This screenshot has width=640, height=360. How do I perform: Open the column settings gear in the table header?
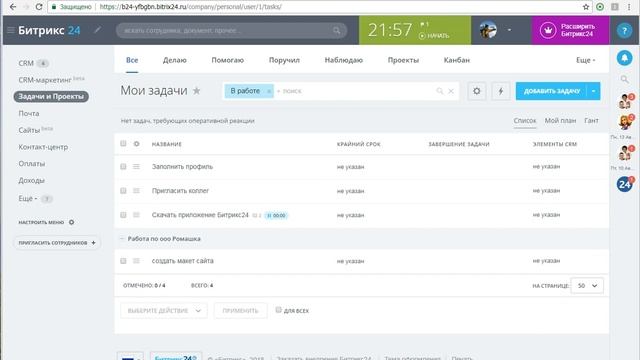pyautogui.click(x=136, y=144)
